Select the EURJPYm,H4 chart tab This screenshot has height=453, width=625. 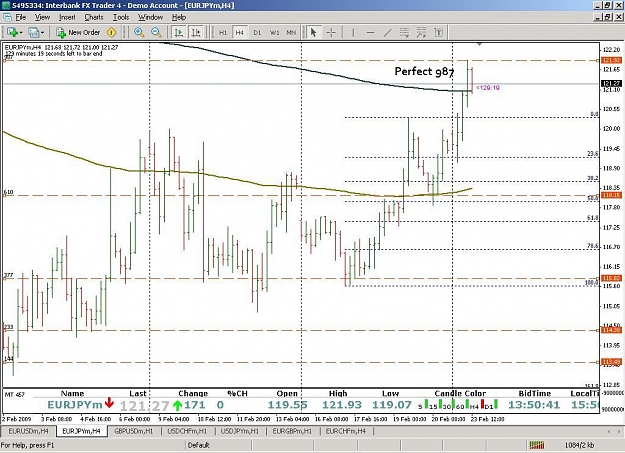pyautogui.click(x=81, y=431)
